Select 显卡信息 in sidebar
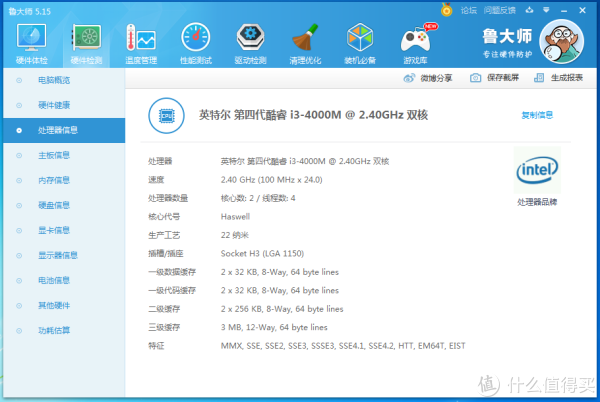Image resolution: width=600 pixels, height=402 pixels. [64, 230]
